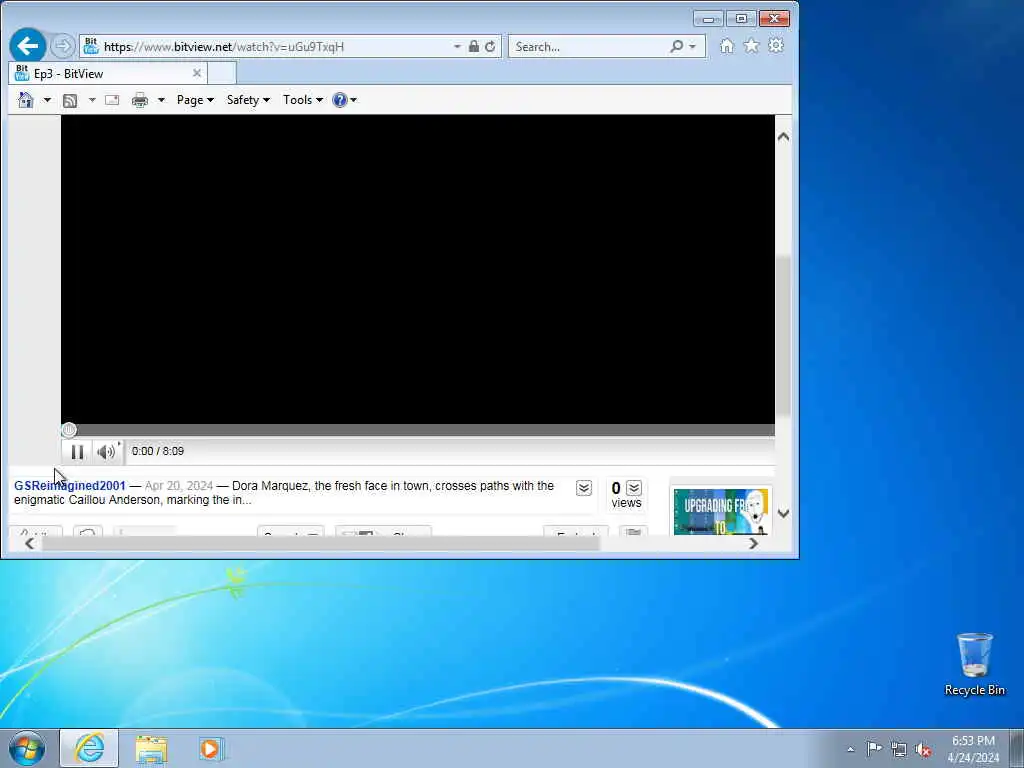1024x768 pixels.
Task: Open the Windows Start button
Action: point(27,748)
